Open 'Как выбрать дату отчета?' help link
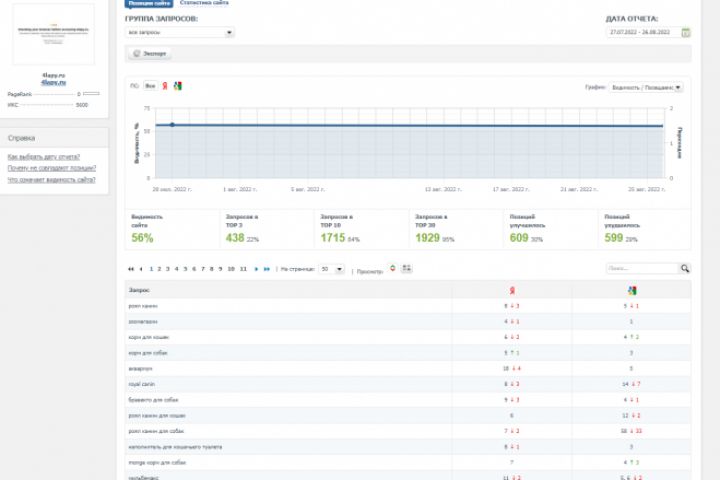This screenshot has width=720, height=480. pos(44,157)
